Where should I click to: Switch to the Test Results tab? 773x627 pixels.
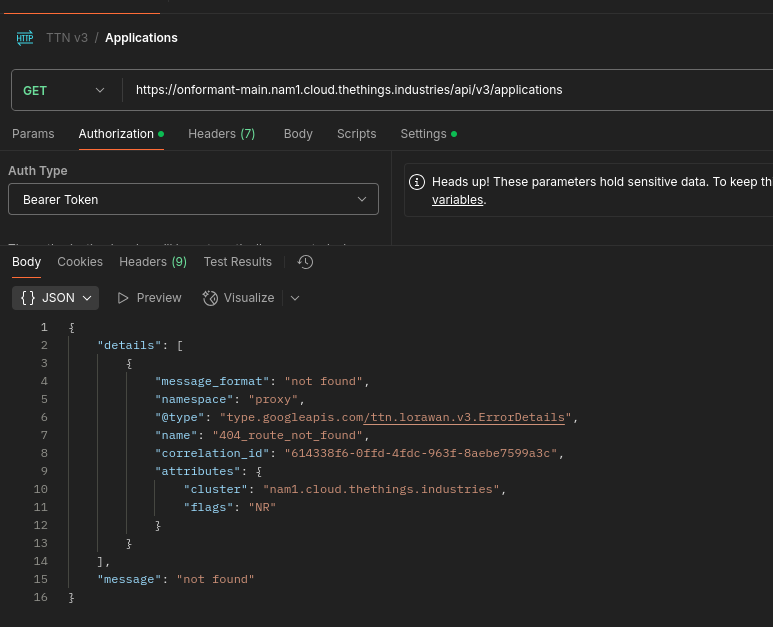pos(238,262)
